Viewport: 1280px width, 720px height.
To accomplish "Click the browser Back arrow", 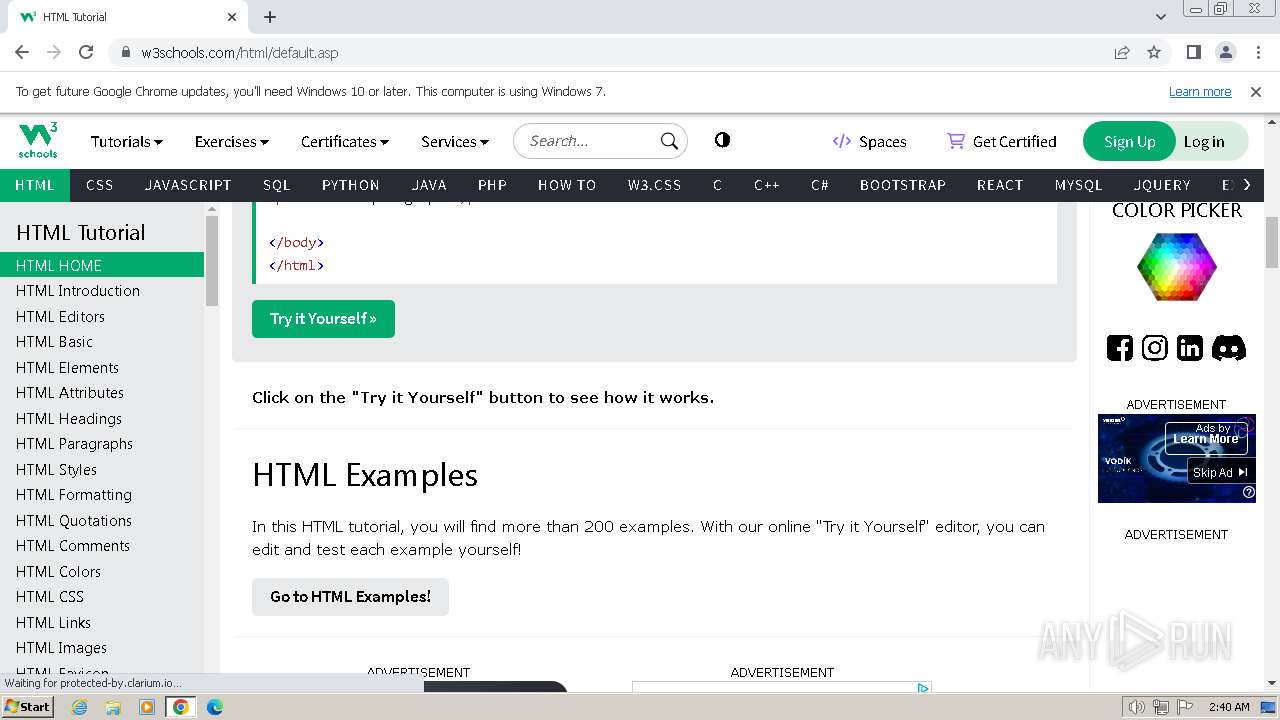I will pos(22,52).
